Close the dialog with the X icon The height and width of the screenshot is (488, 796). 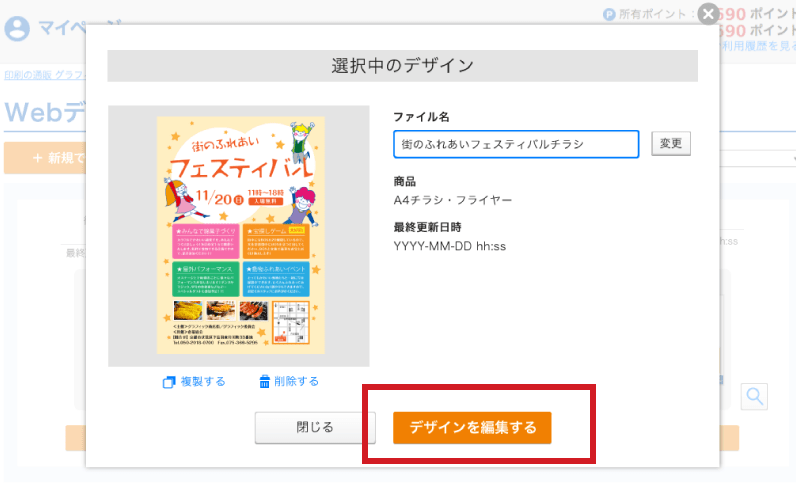[x=708, y=14]
